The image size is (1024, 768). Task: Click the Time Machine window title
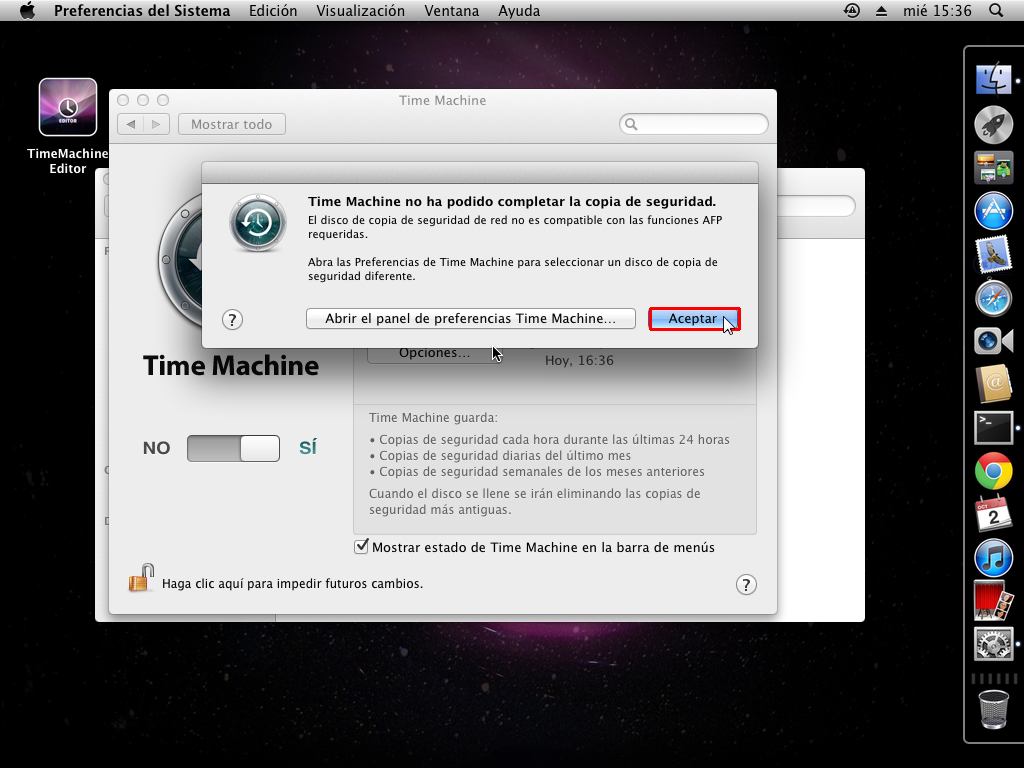(443, 101)
